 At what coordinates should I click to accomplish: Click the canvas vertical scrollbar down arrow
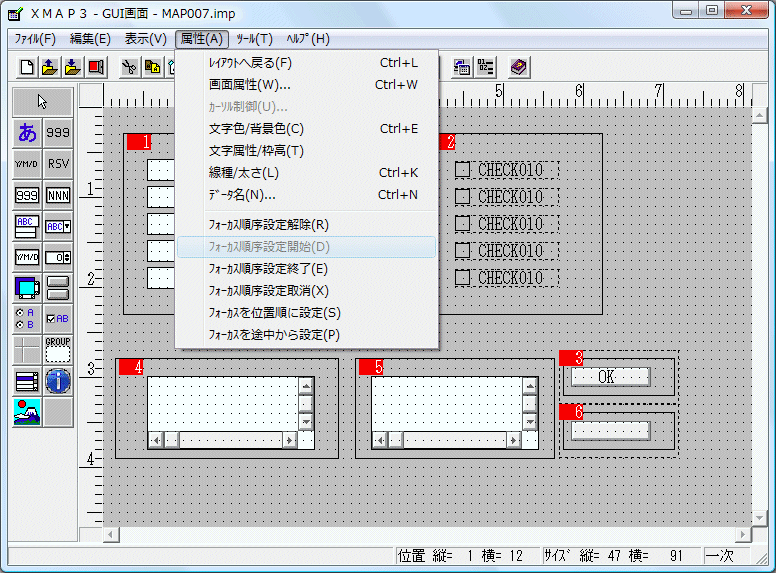[x=759, y=518]
